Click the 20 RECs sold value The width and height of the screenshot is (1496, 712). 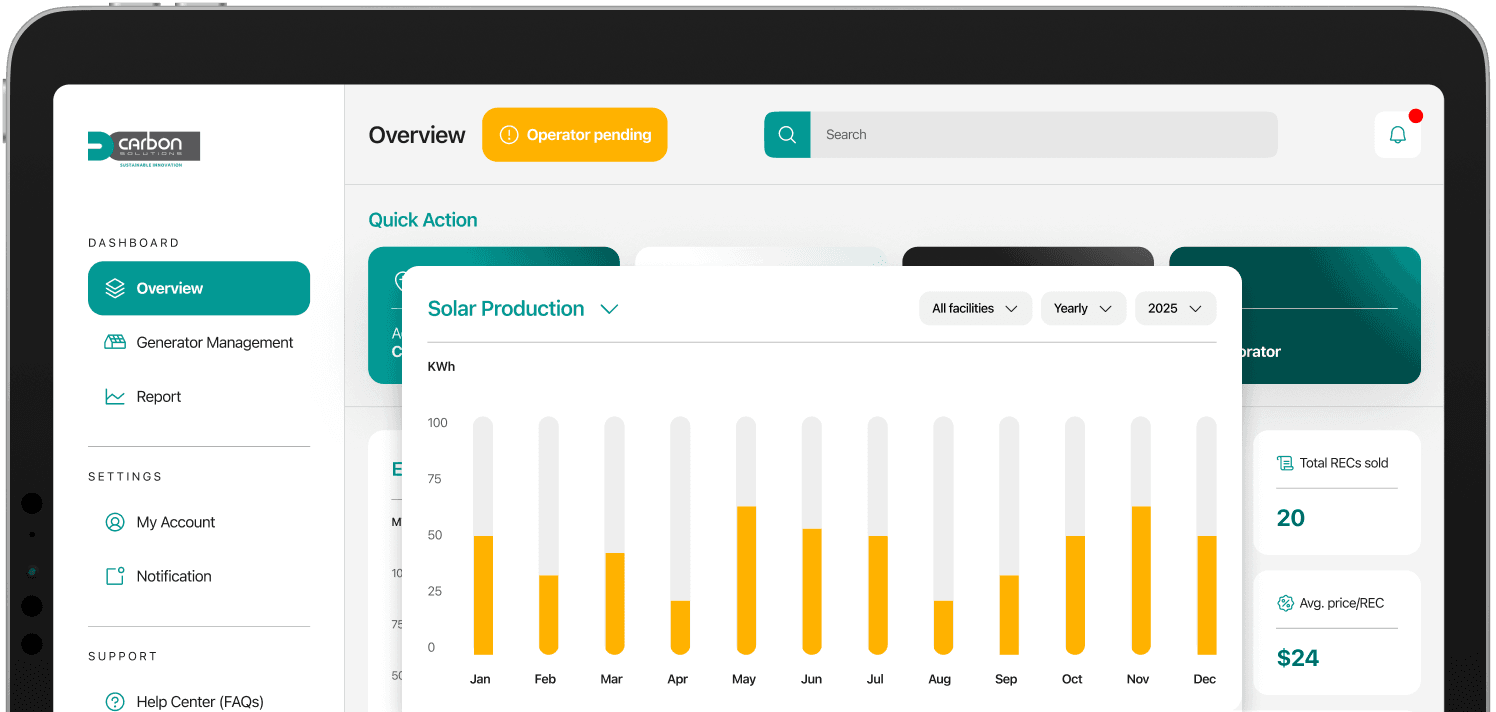(1291, 518)
